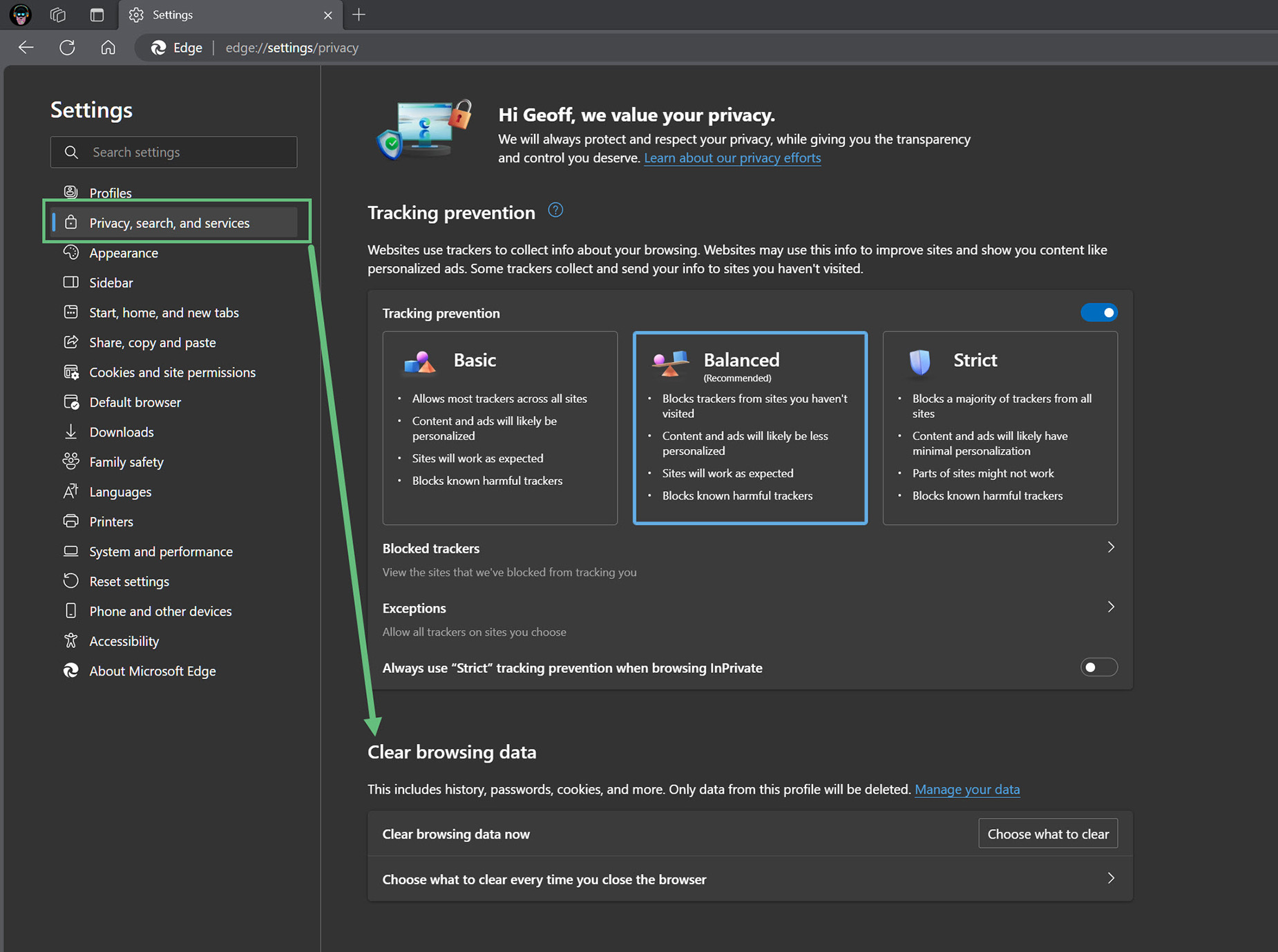Close the Settings tab
The width and height of the screenshot is (1278, 952).
[327, 15]
